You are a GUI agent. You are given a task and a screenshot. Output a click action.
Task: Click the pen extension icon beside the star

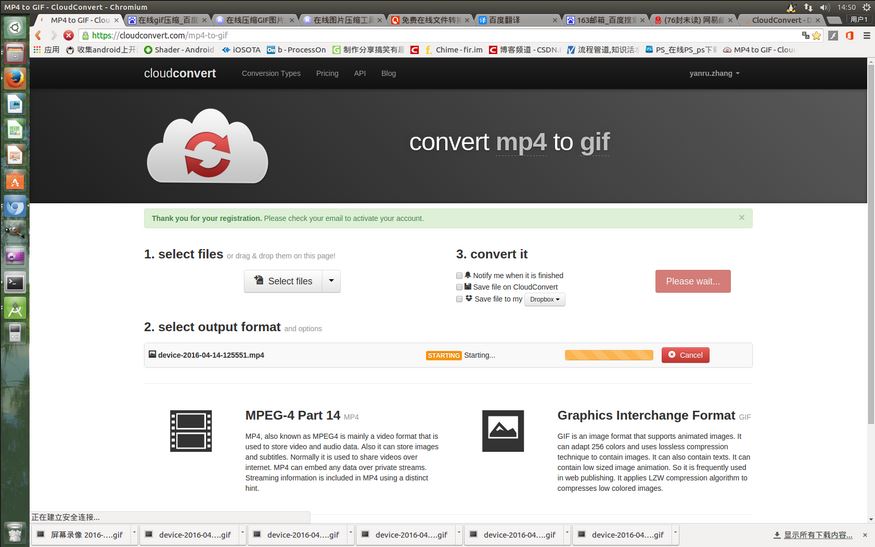[833, 35]
